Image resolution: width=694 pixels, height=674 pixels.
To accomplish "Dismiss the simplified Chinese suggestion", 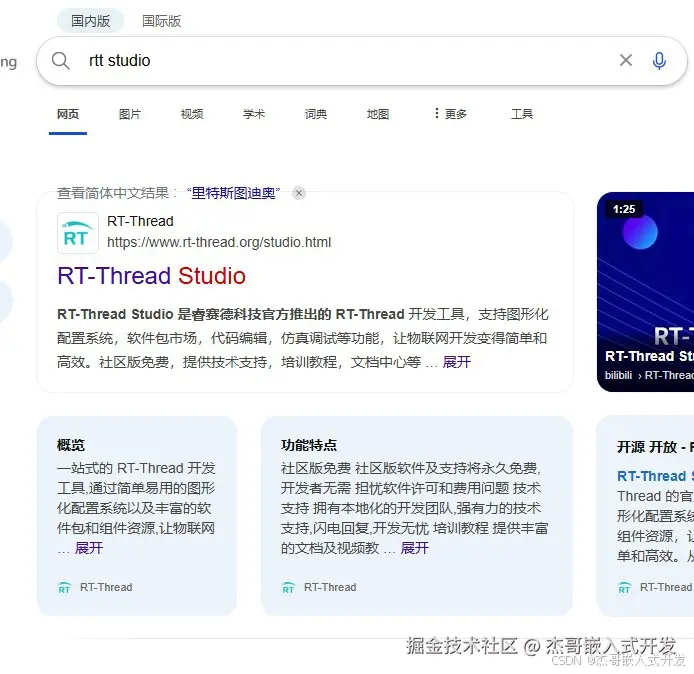I will [299, 193].
